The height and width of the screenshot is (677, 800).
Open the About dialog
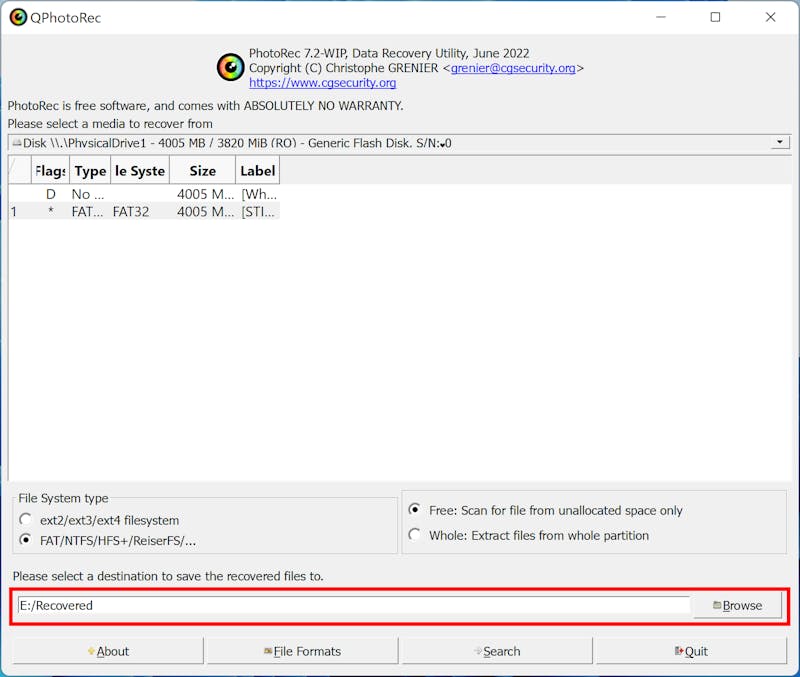point(108,651)
